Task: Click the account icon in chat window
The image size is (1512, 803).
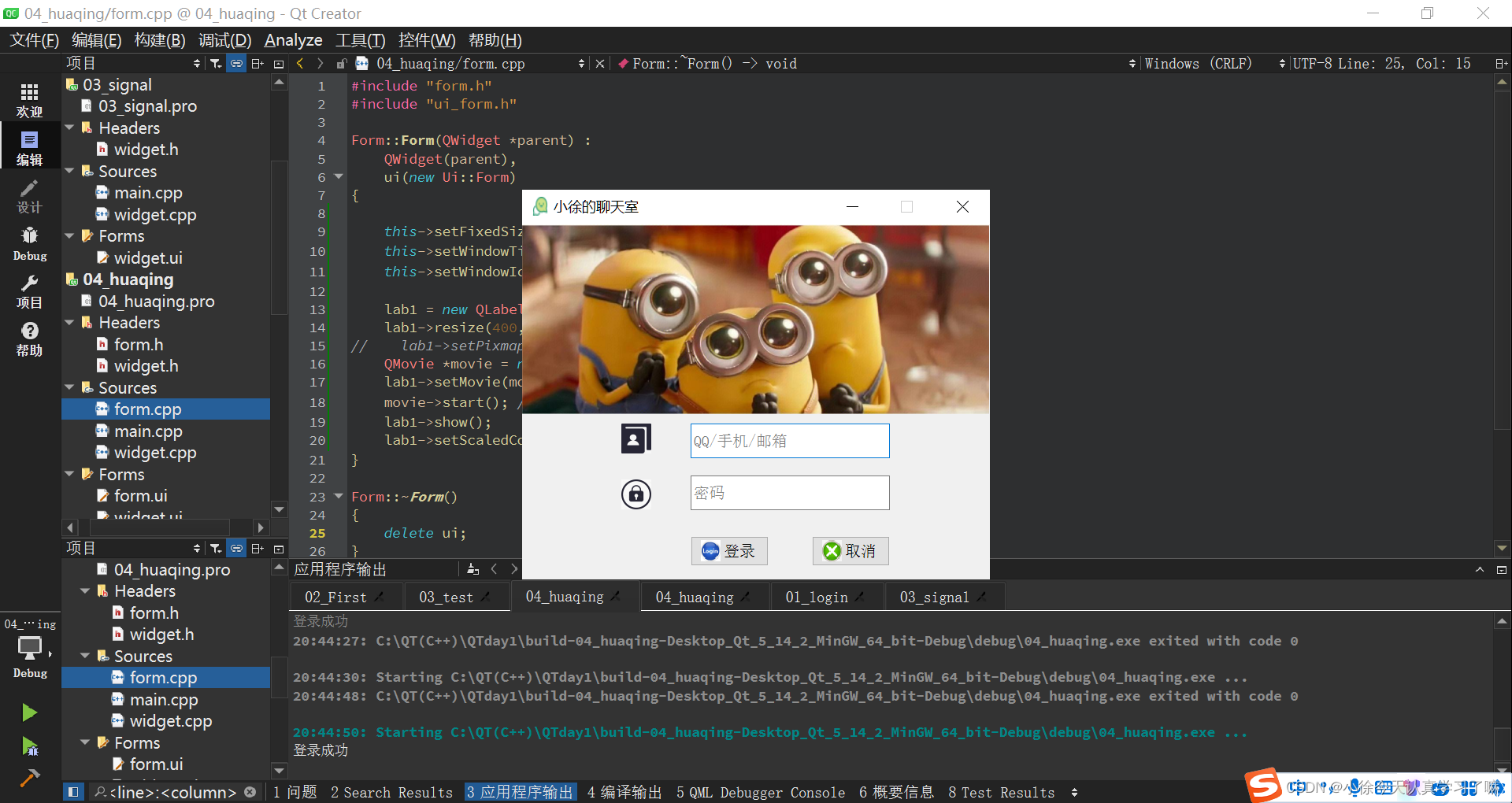Action: click(x=636, y=439)
